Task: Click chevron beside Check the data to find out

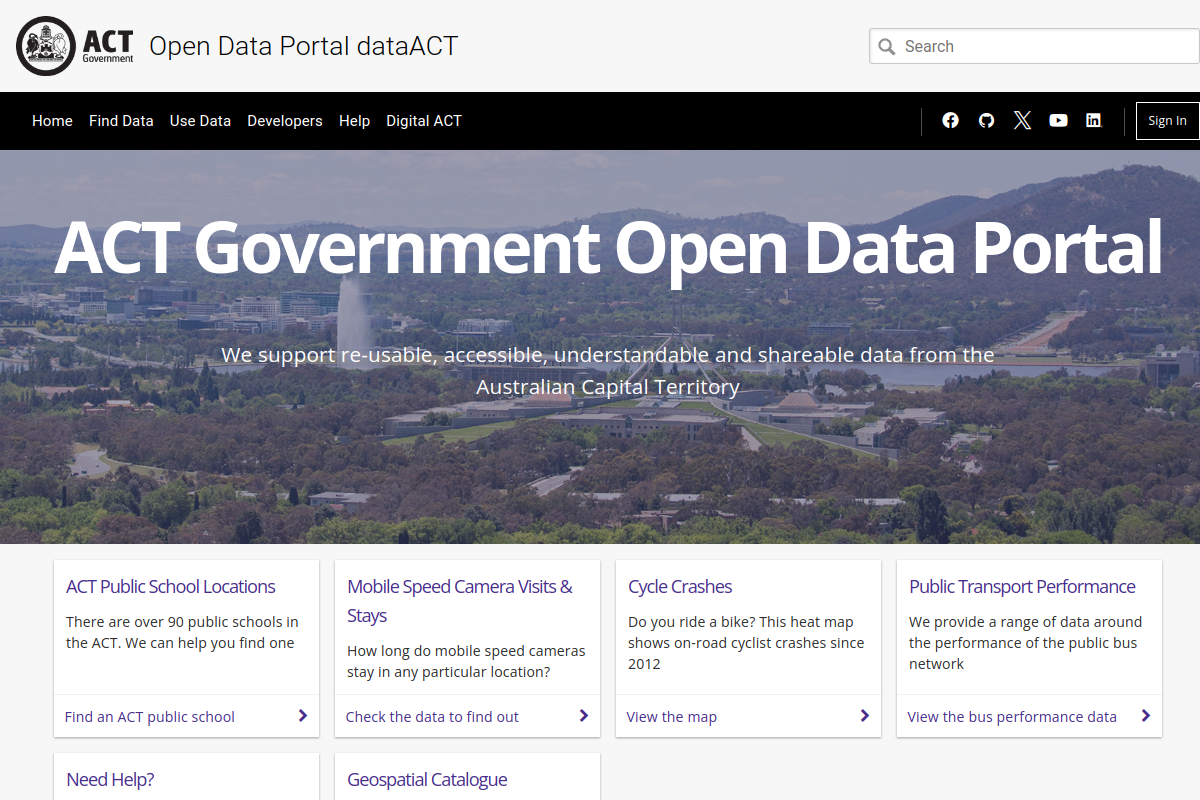Action: click(x=583, y=716)
